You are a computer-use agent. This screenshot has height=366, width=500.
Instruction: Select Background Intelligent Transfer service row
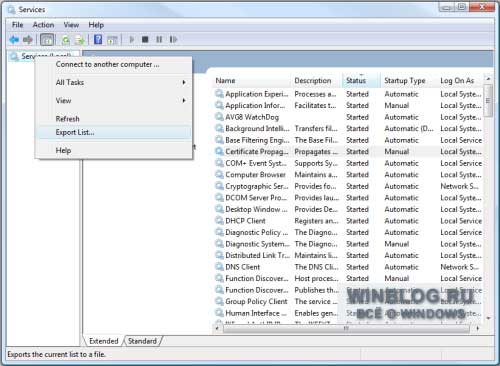click(x=348, y=128)
